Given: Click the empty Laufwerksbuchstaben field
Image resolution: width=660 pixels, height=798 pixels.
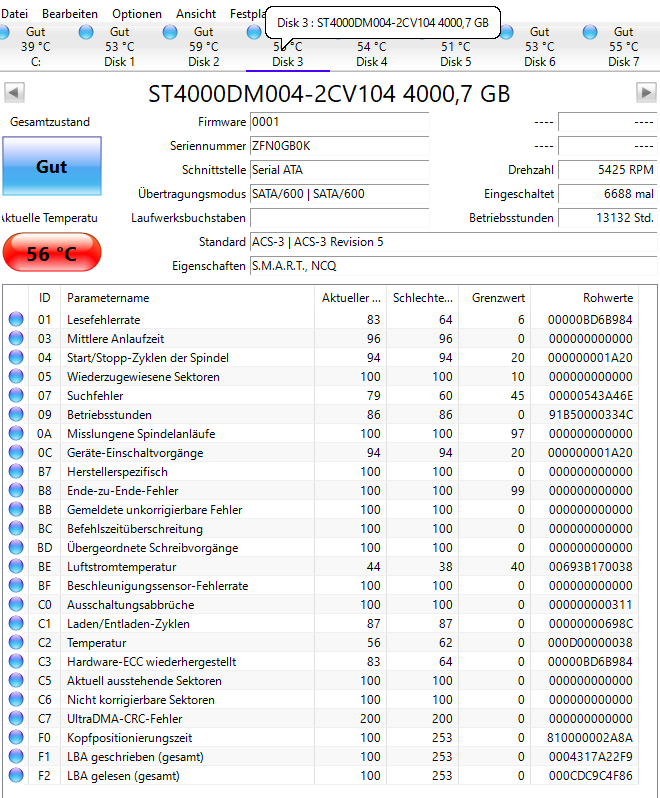Looking at the screenshot, I should [x=339, y=218].
